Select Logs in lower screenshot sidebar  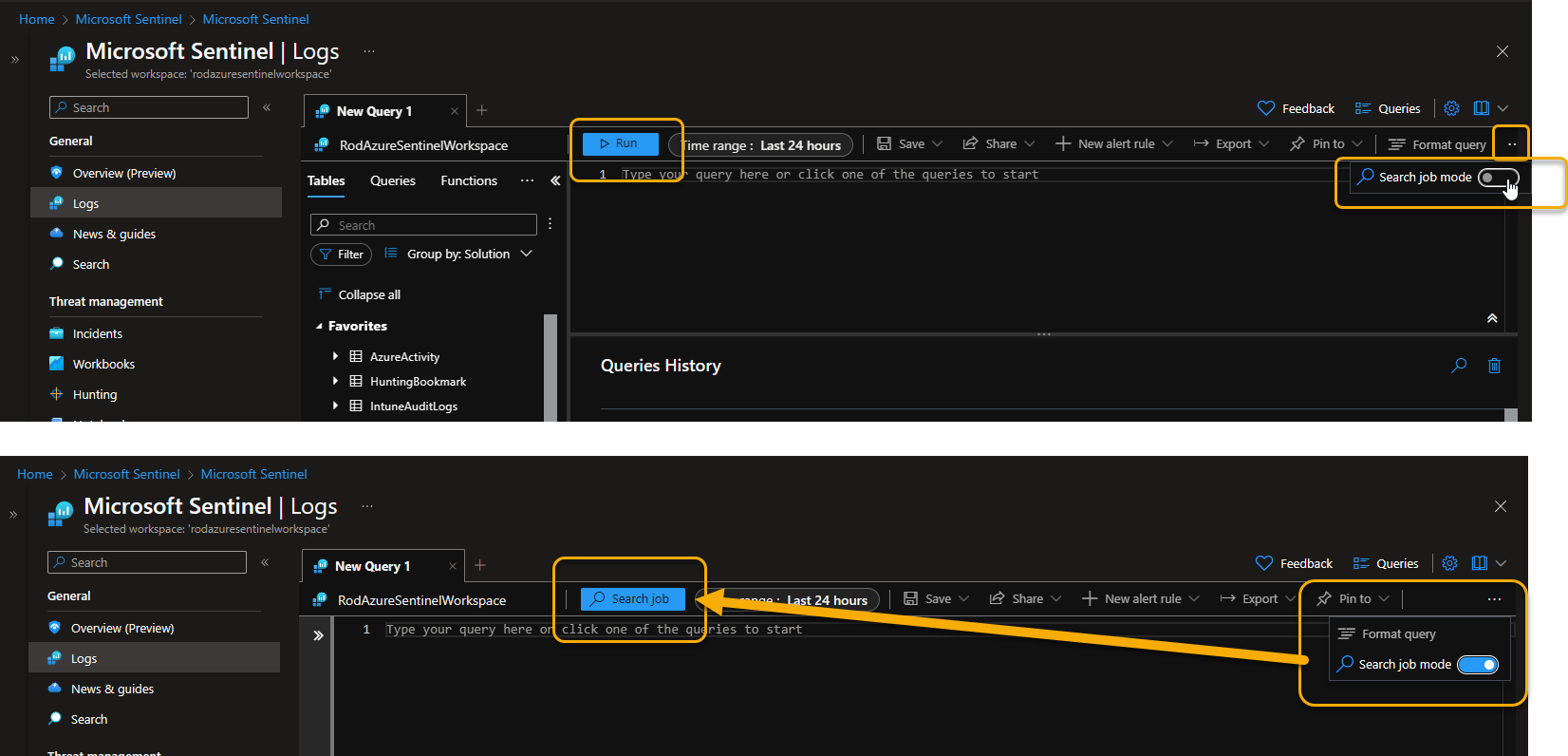[x=155, y=658]
